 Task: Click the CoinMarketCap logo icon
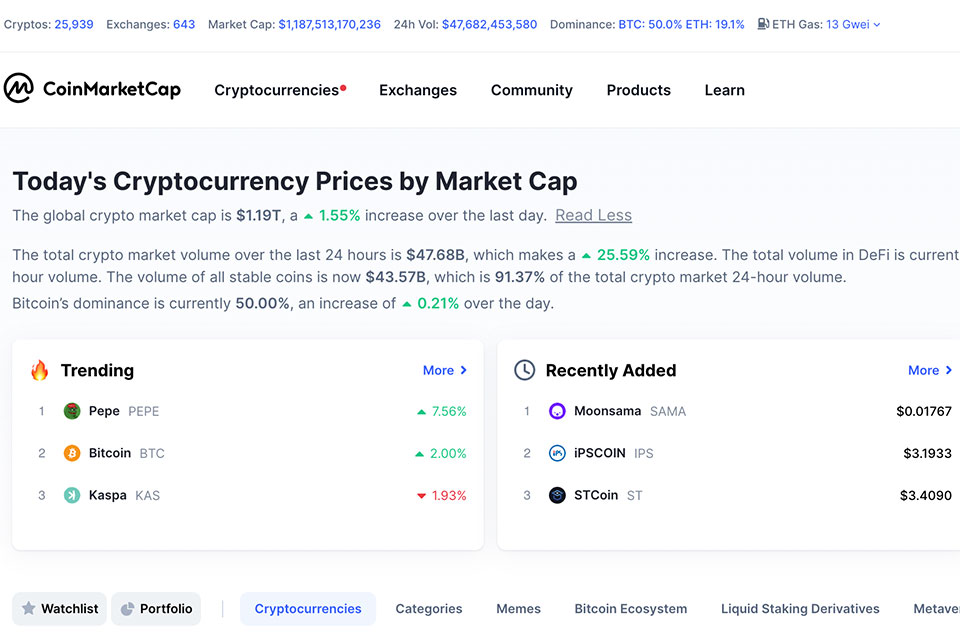click(19, 89)
